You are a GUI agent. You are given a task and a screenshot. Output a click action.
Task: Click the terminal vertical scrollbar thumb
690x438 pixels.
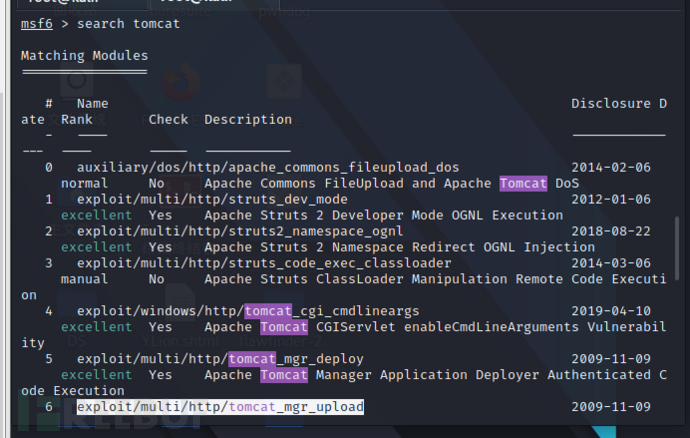pos(677,247)
